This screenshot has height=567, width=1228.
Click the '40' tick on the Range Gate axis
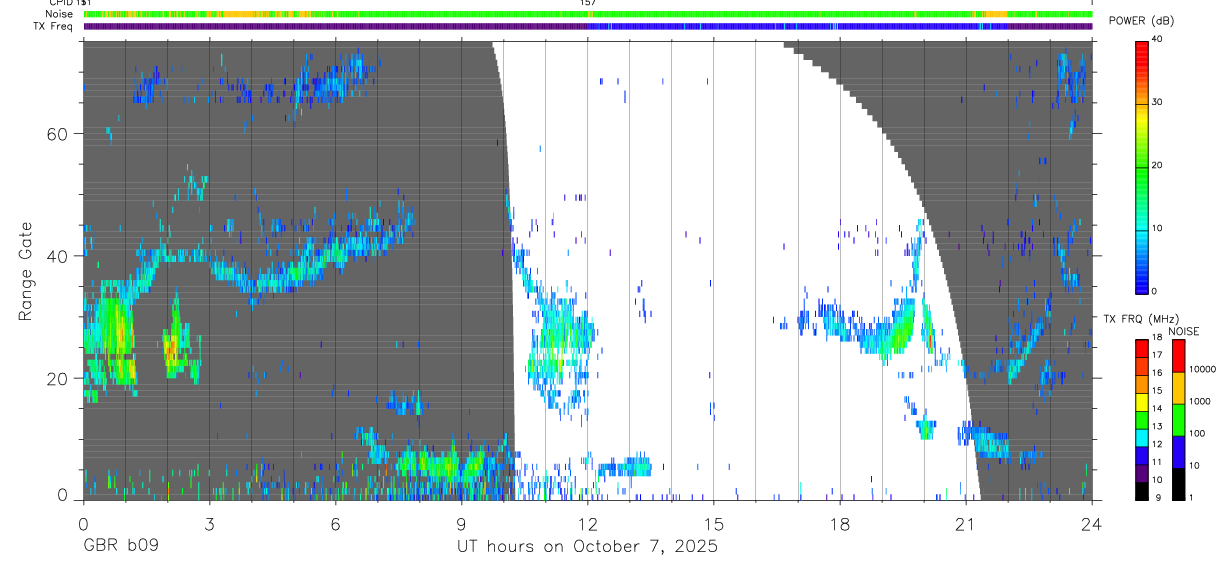(x=58, y=256)
